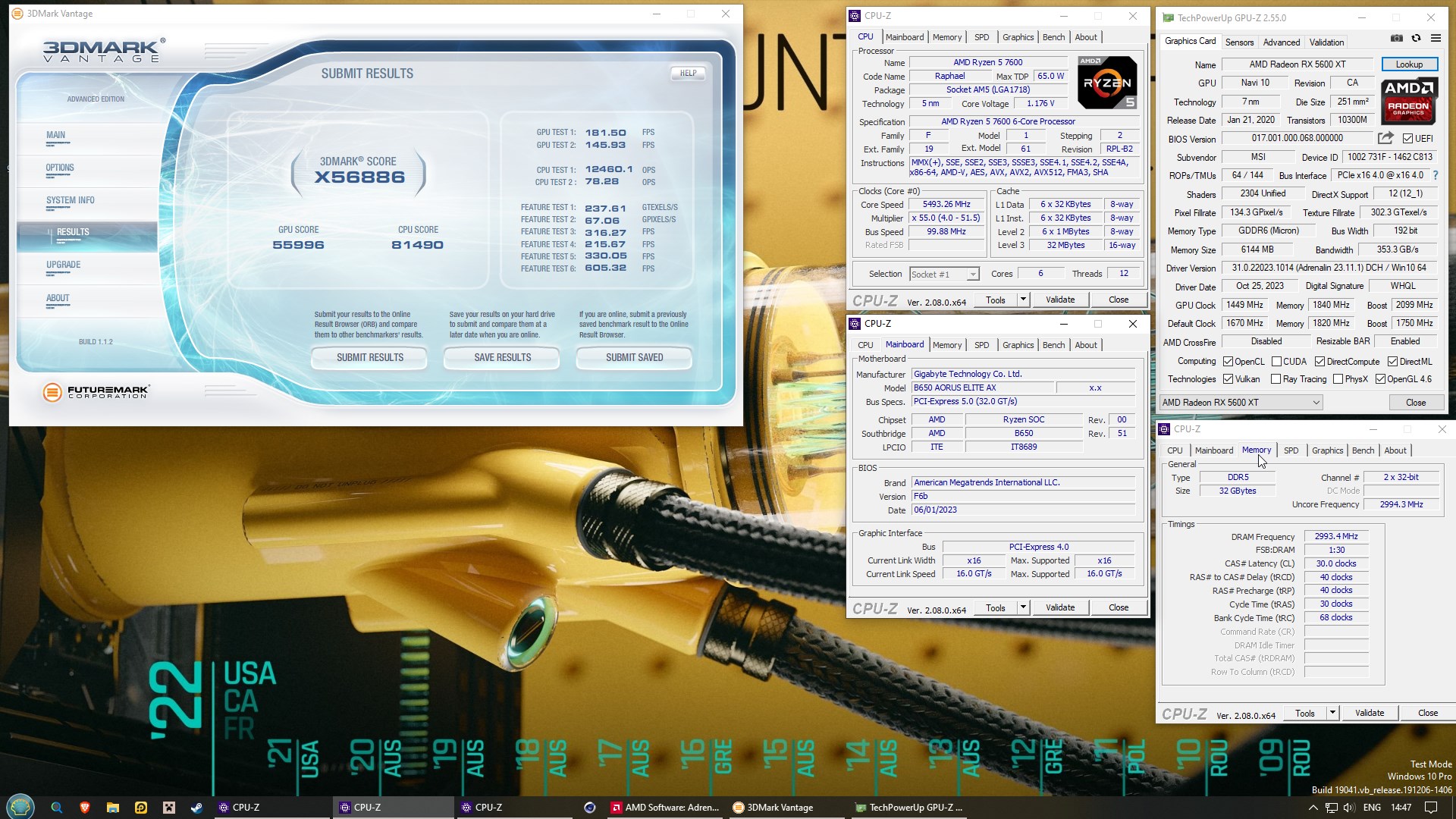
Task: Click the Ryzen 5 logo in CPU-Z
Action: (1106, 83)
